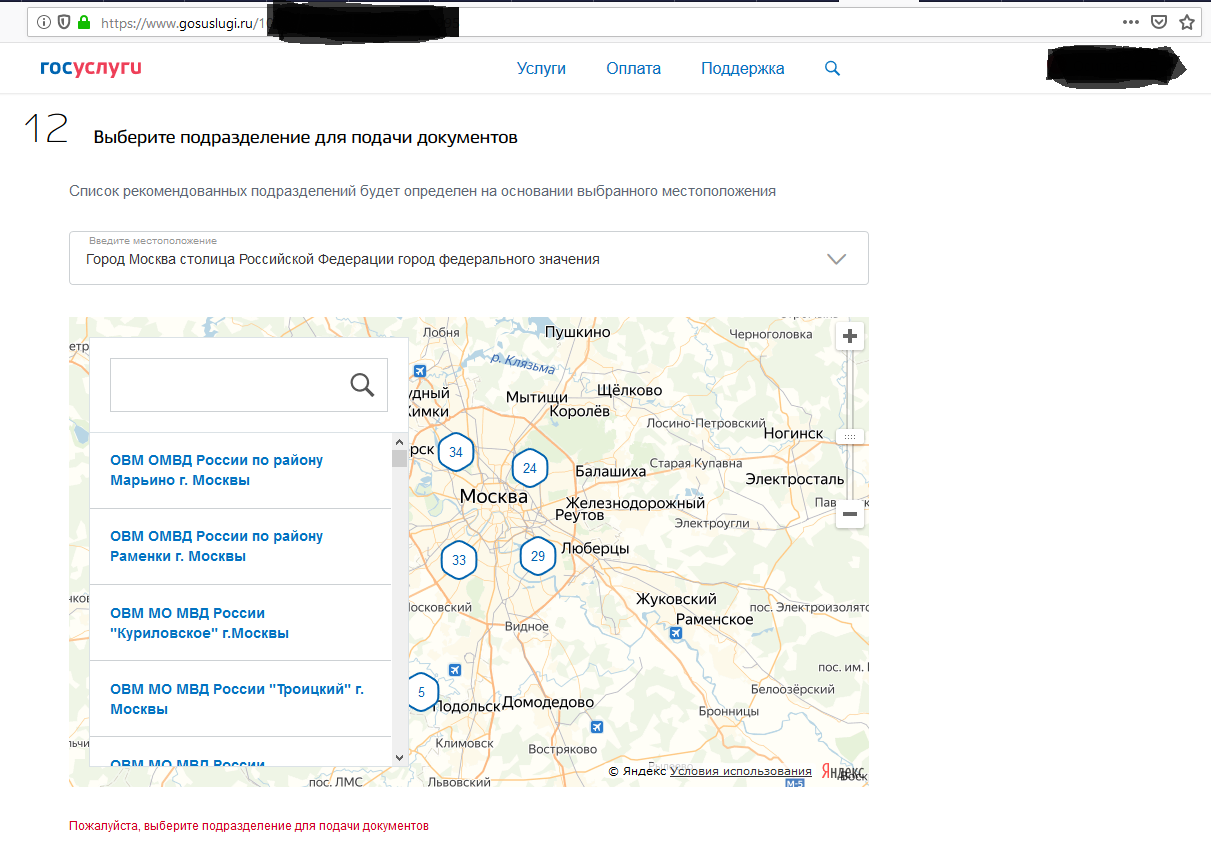Open the Gosuslugi logo home link

point(90,68)
